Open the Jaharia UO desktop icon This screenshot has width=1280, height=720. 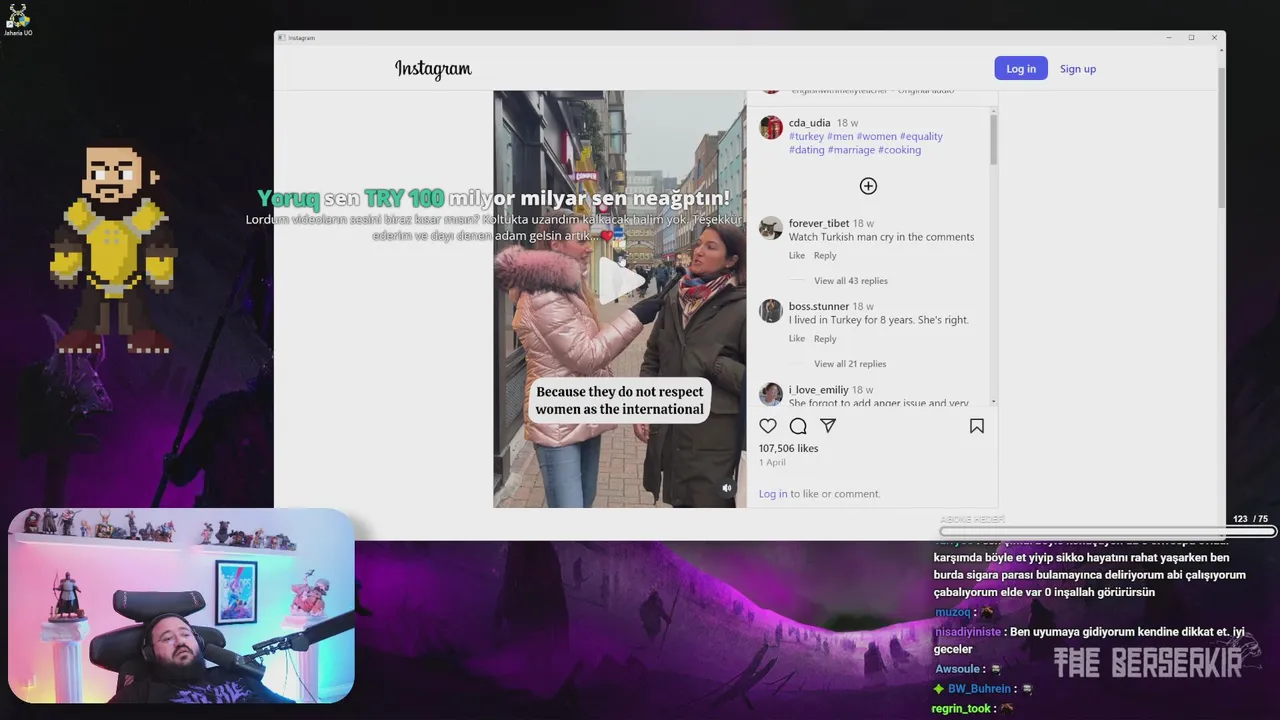pyautogui.click(x=18, y=20)
